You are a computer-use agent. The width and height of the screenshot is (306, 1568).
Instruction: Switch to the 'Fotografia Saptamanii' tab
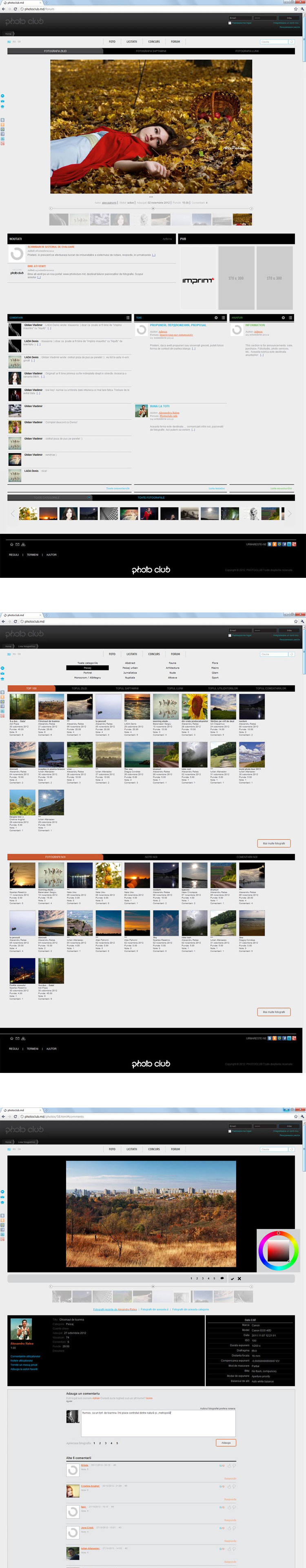point(151,51)
